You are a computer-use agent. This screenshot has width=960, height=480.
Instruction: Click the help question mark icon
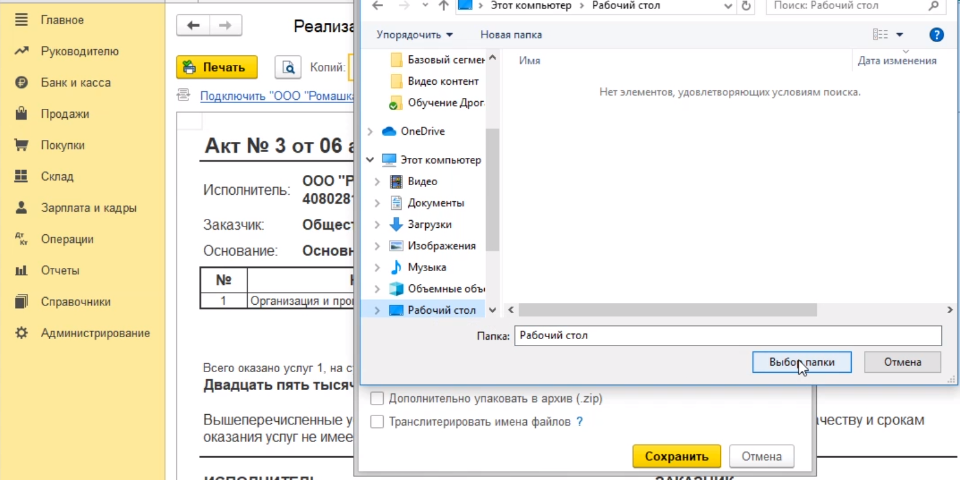click(x=936, y=34)
